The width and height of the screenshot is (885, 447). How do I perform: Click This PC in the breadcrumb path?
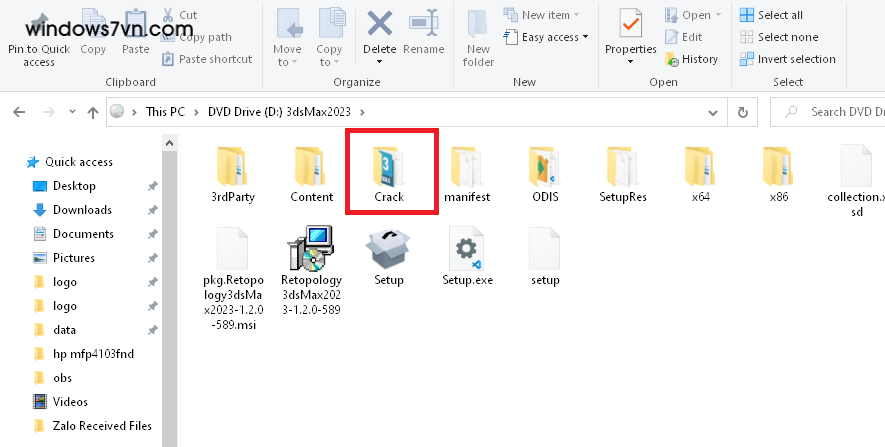coord(165,112)
